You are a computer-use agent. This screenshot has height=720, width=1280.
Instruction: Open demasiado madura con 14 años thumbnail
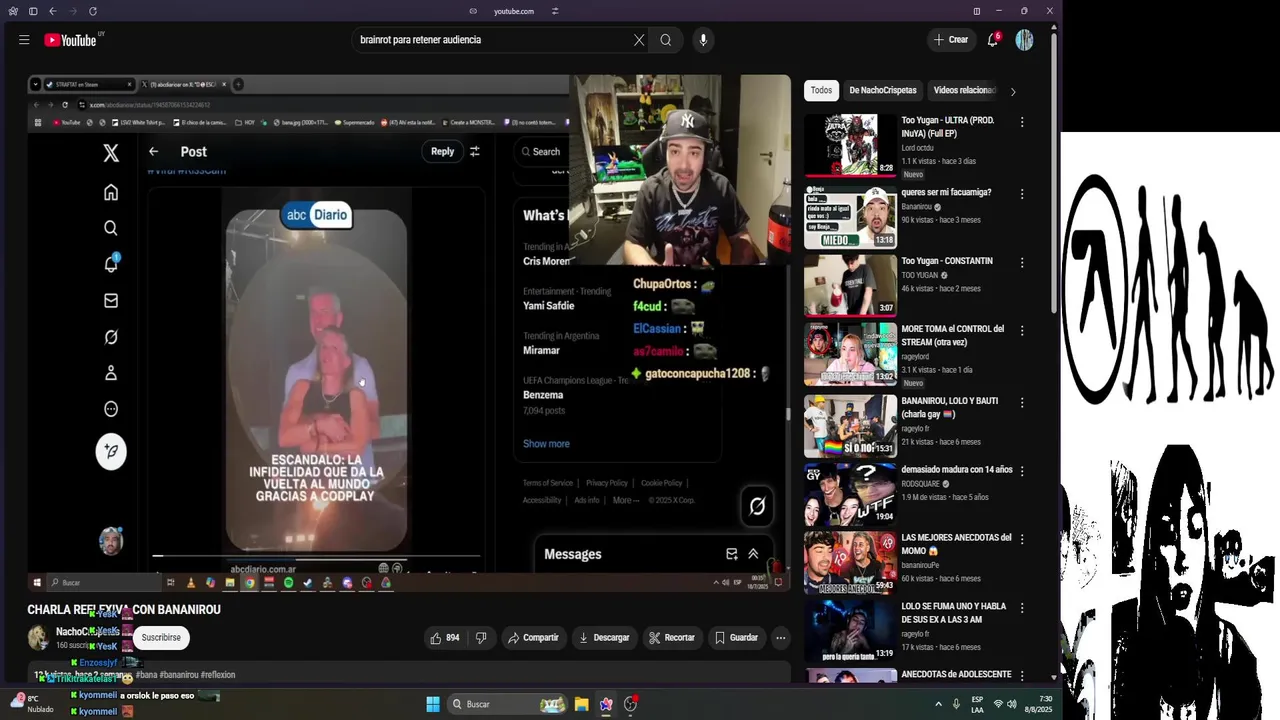pos(850,494)
